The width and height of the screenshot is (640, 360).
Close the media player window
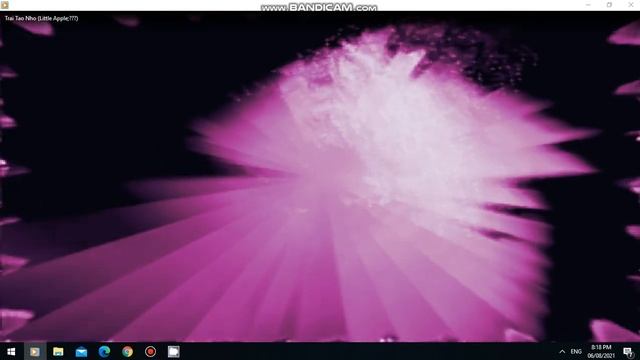631,5
